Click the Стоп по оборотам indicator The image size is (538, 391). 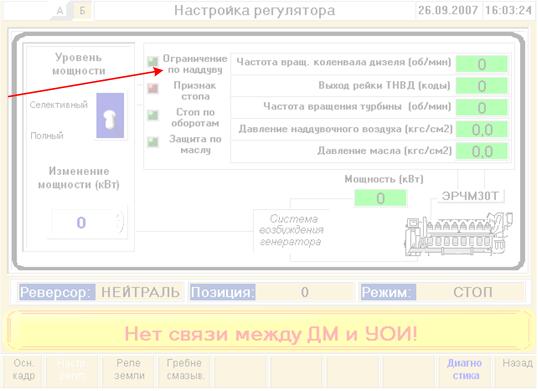[x=153, y=115]
